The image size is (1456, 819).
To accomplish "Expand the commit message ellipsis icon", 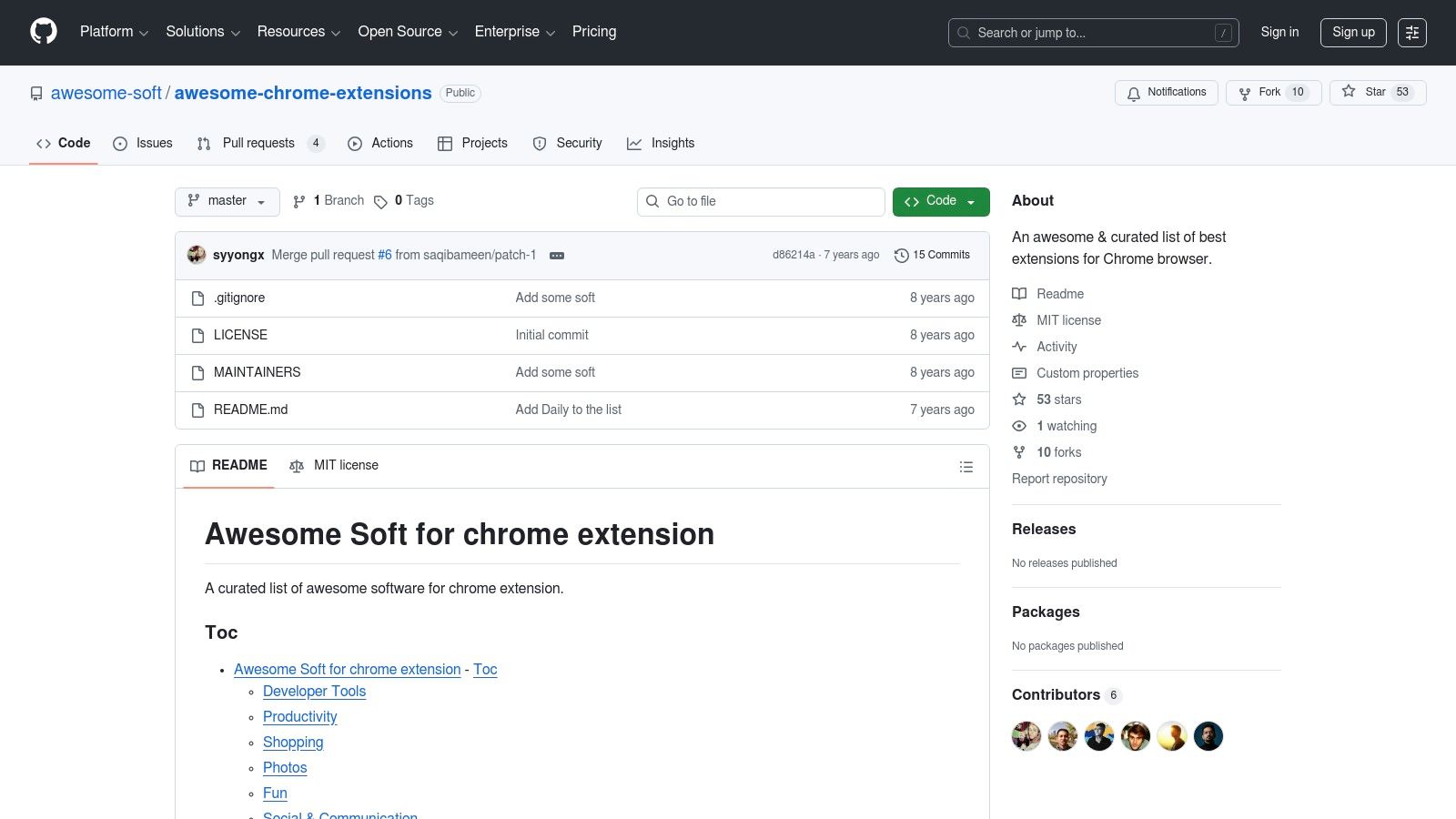I will coord(556,256).
